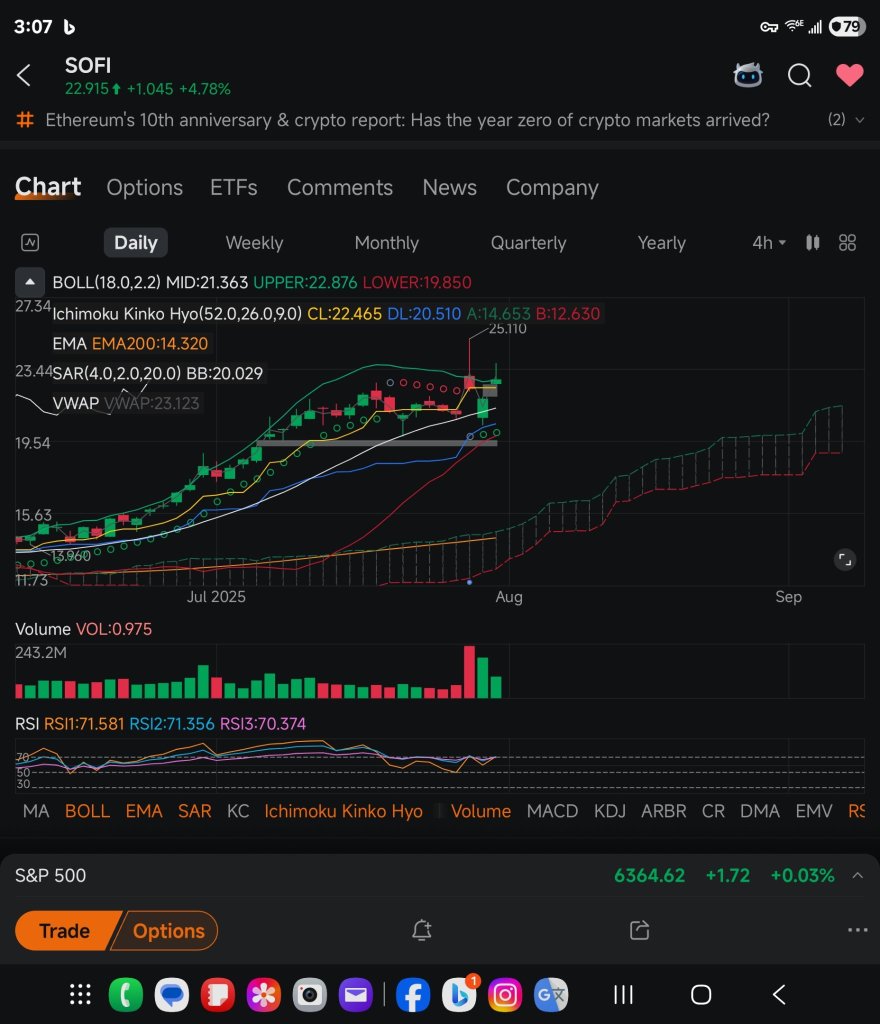Screen dimensions: 880x1024
Task: Select the EMV sub-indicator
Action: point(814,811)
